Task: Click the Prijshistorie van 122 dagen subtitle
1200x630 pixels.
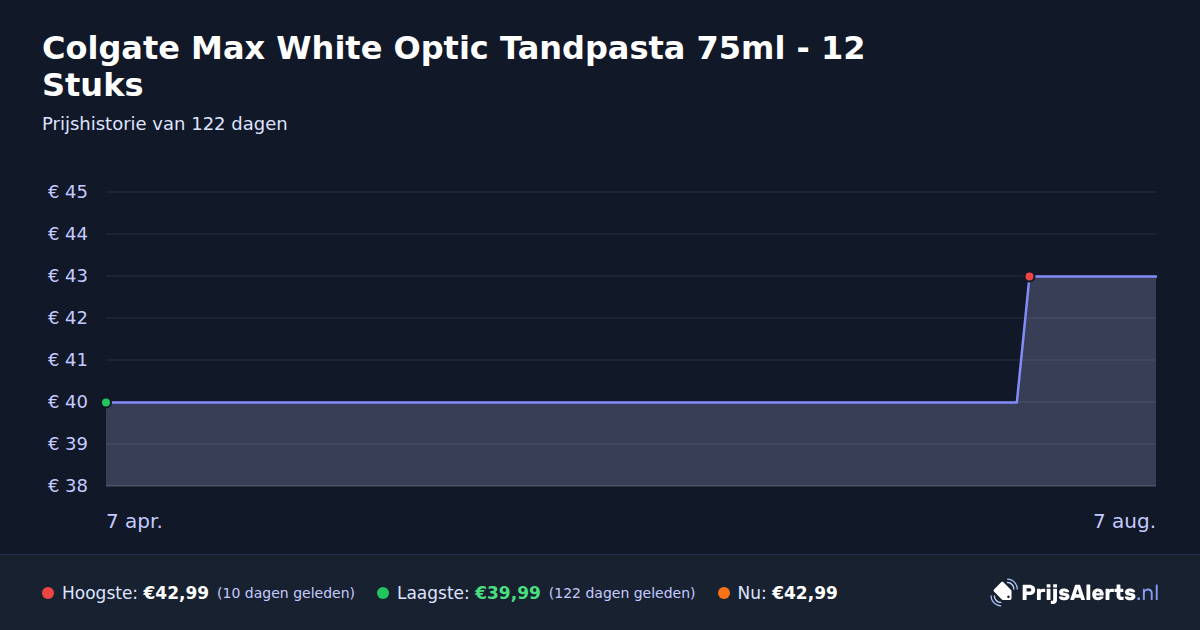Action: point(165,124)
